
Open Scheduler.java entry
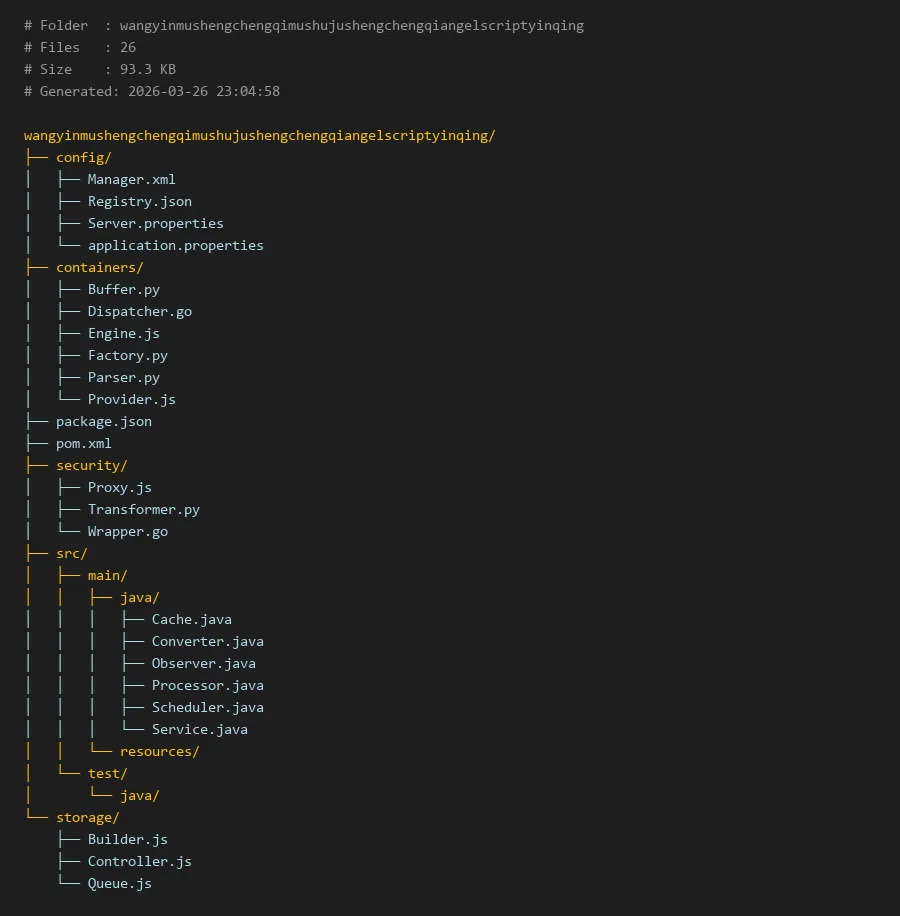[207, 707]
